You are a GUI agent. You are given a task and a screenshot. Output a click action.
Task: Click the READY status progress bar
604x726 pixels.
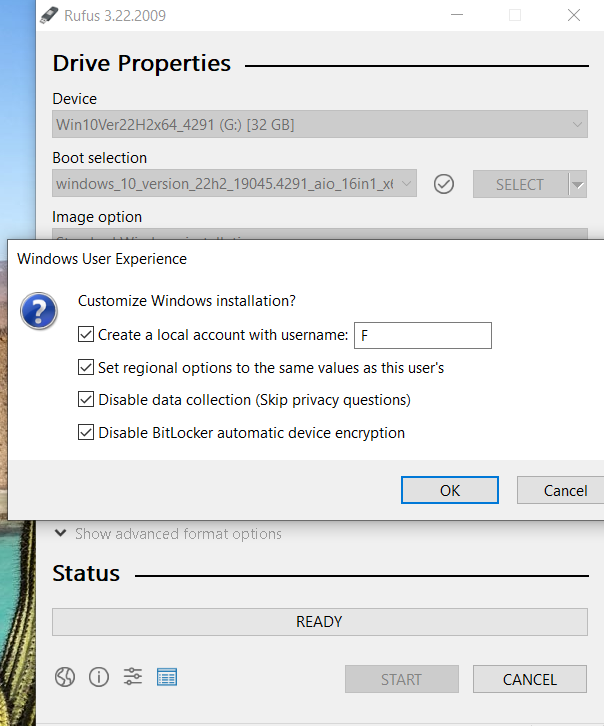[x=320, y=622]
